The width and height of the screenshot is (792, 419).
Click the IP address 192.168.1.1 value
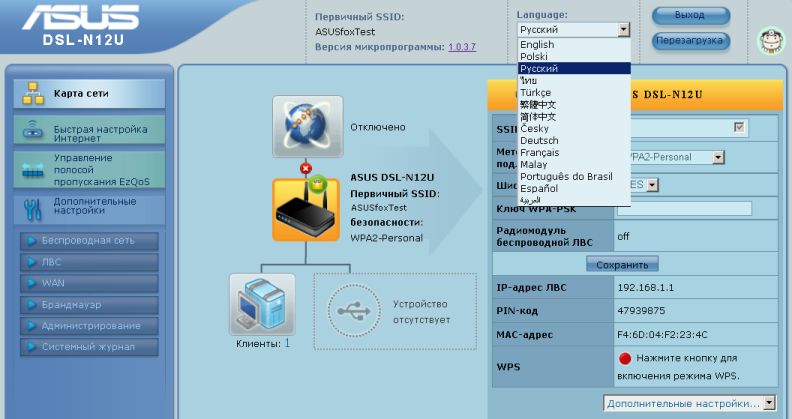pyautogui.click(x=646, y=288)
